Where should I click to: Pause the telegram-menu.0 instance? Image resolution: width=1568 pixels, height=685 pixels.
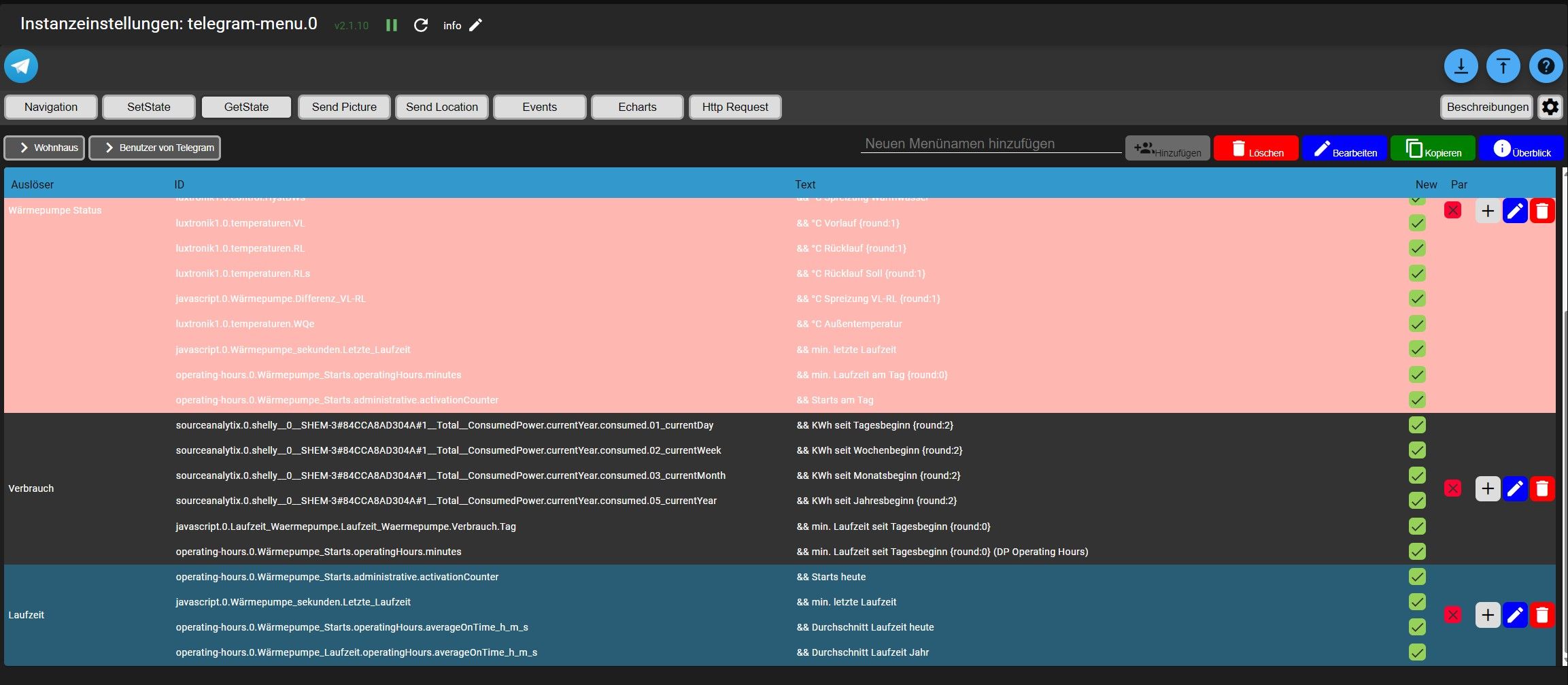(x=392, y=25)
